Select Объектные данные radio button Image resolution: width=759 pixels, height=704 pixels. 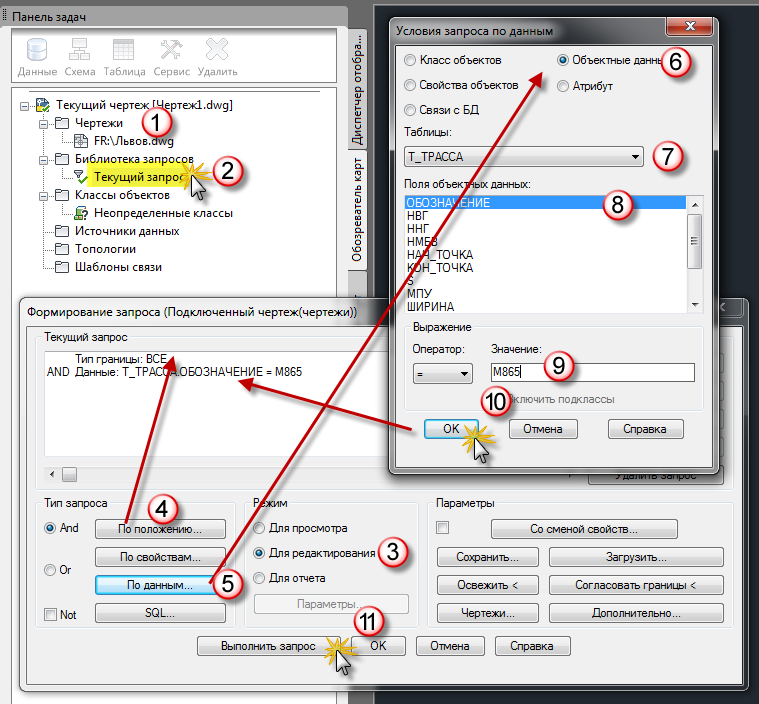[x=562, y=60]
